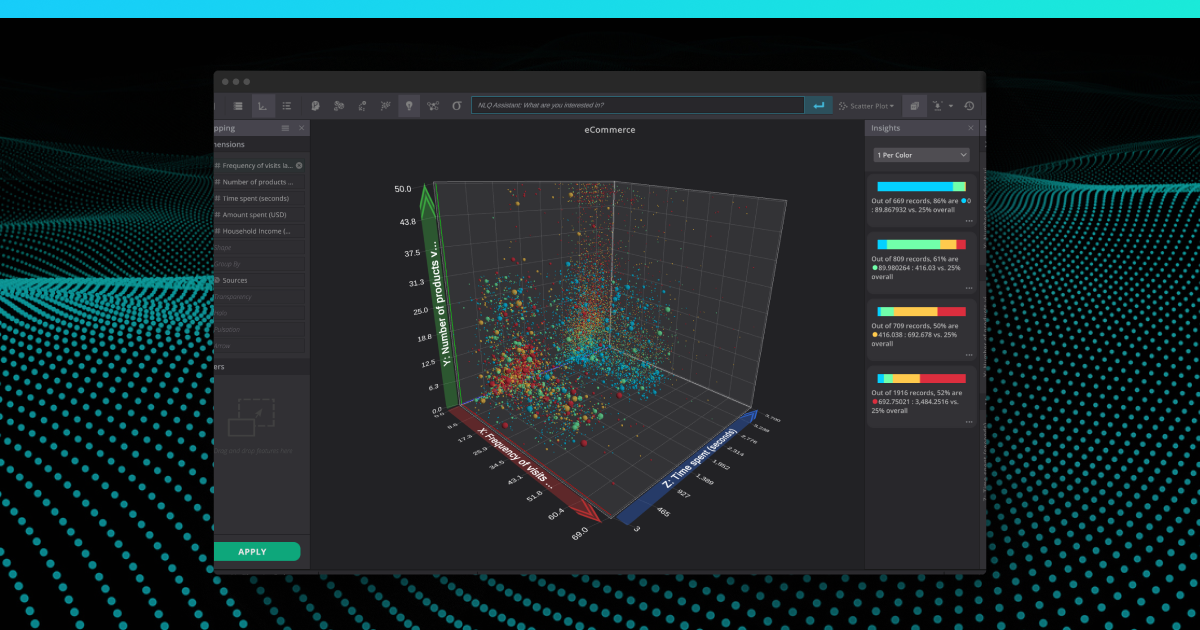
Task: Close the Mapping panel
Action: (x=301, y=128)
